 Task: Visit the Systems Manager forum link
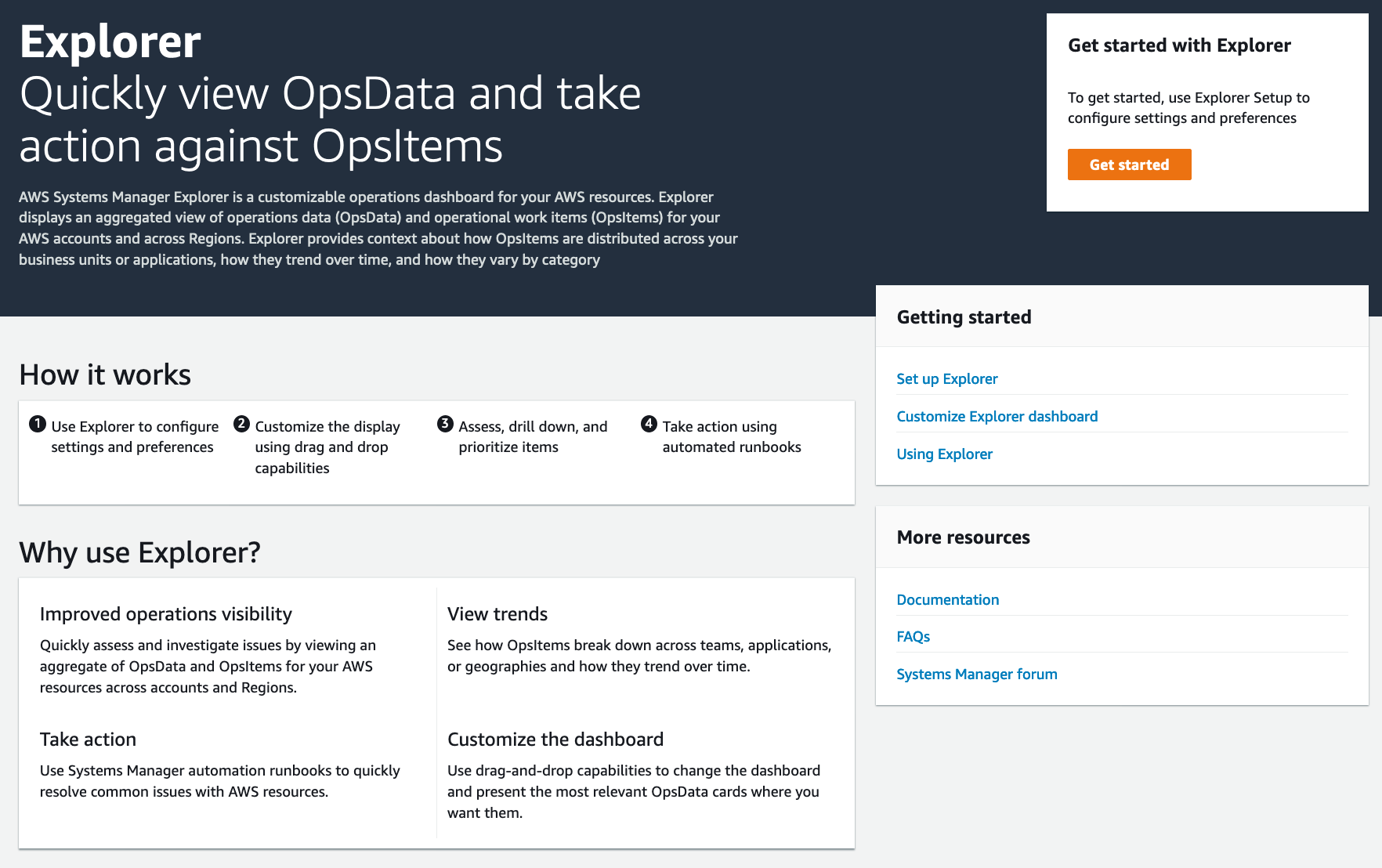coord(976,675)
